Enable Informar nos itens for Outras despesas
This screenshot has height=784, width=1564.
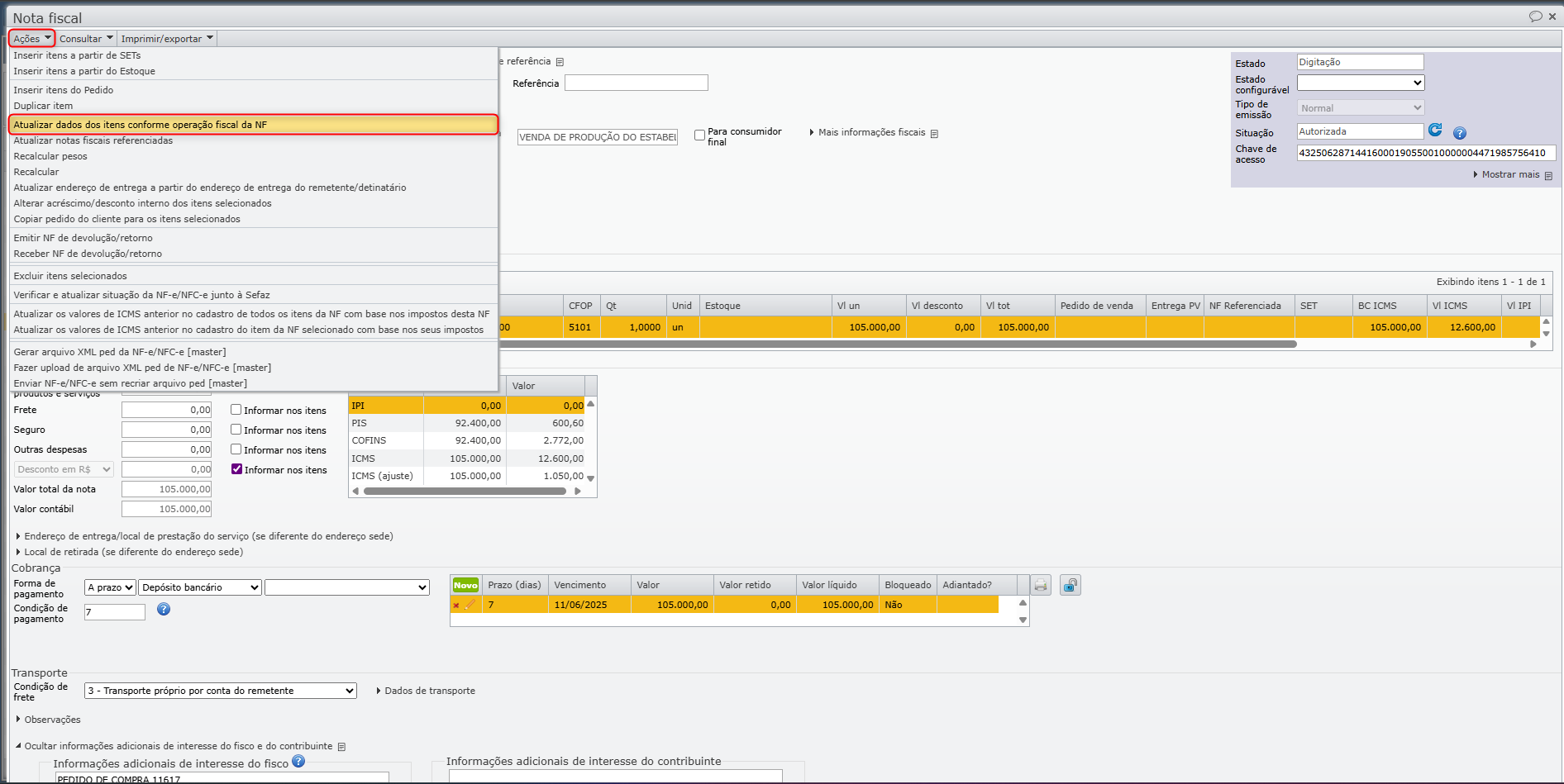(236, 449)
